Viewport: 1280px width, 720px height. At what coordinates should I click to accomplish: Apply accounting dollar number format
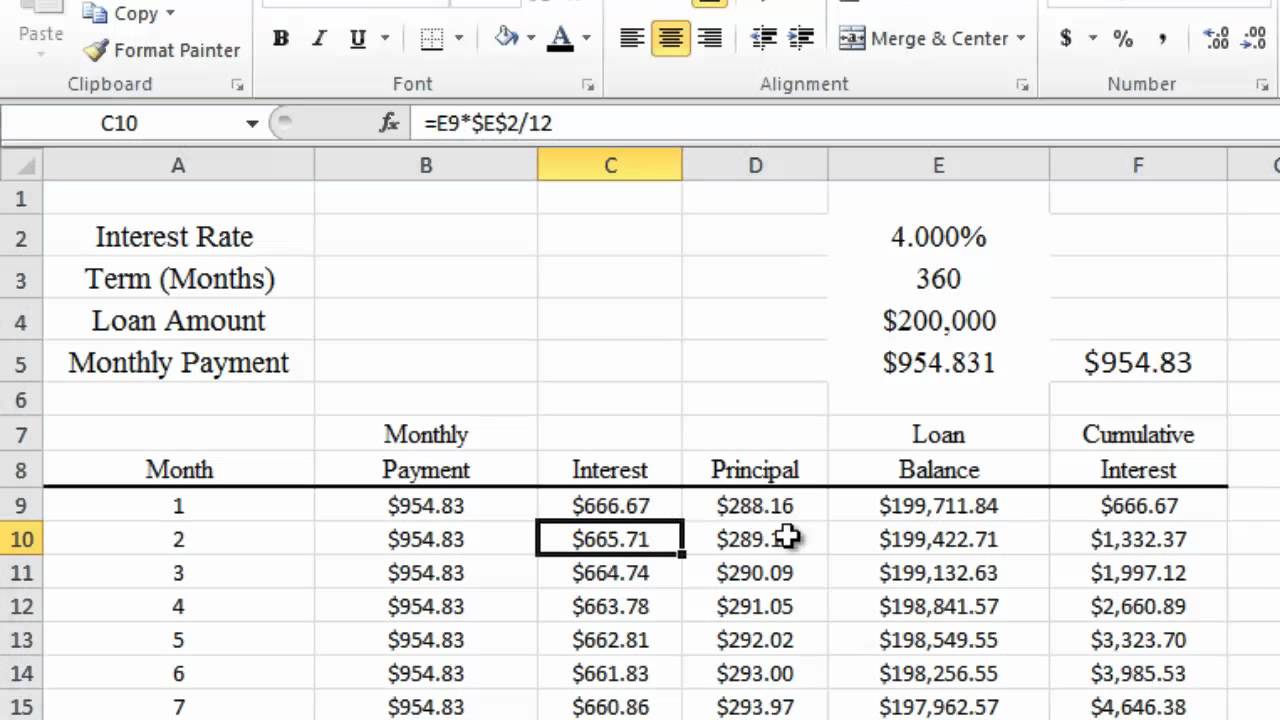(x=1066, y=39)
